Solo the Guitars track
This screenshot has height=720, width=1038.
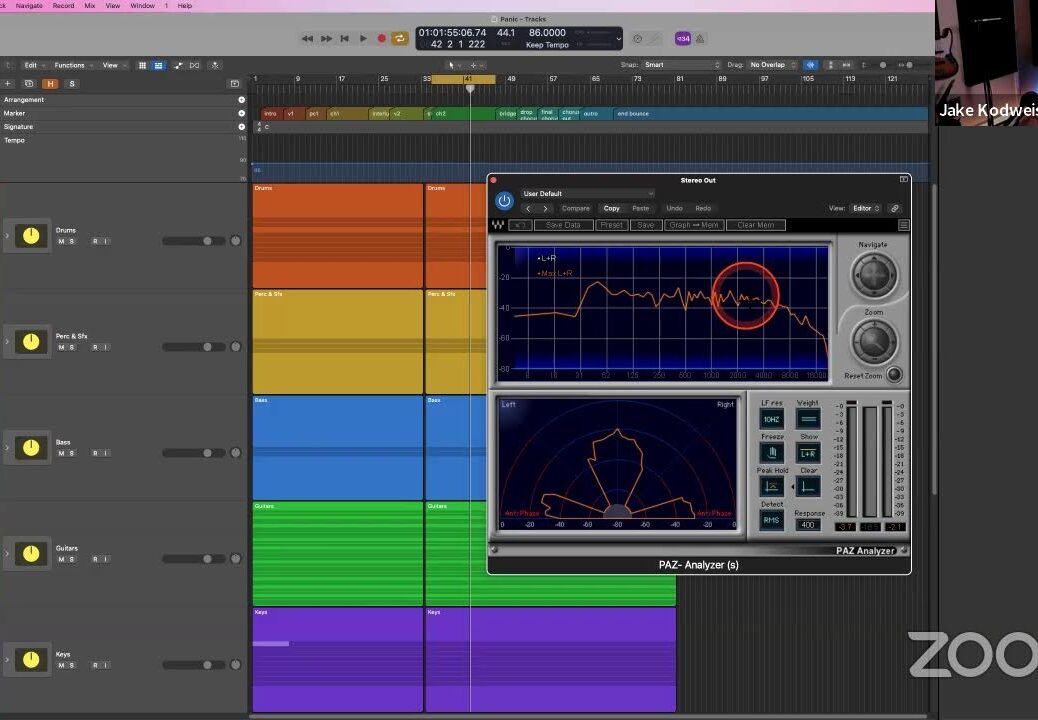71,559
